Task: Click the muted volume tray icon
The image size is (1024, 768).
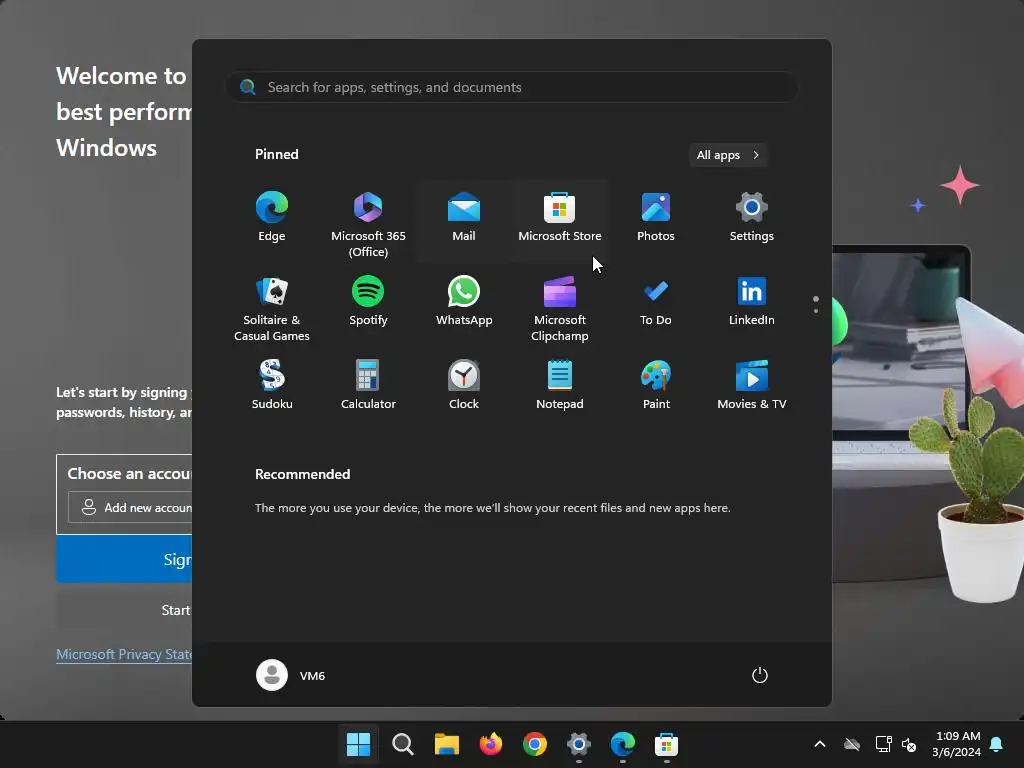Action: point(909,744)
